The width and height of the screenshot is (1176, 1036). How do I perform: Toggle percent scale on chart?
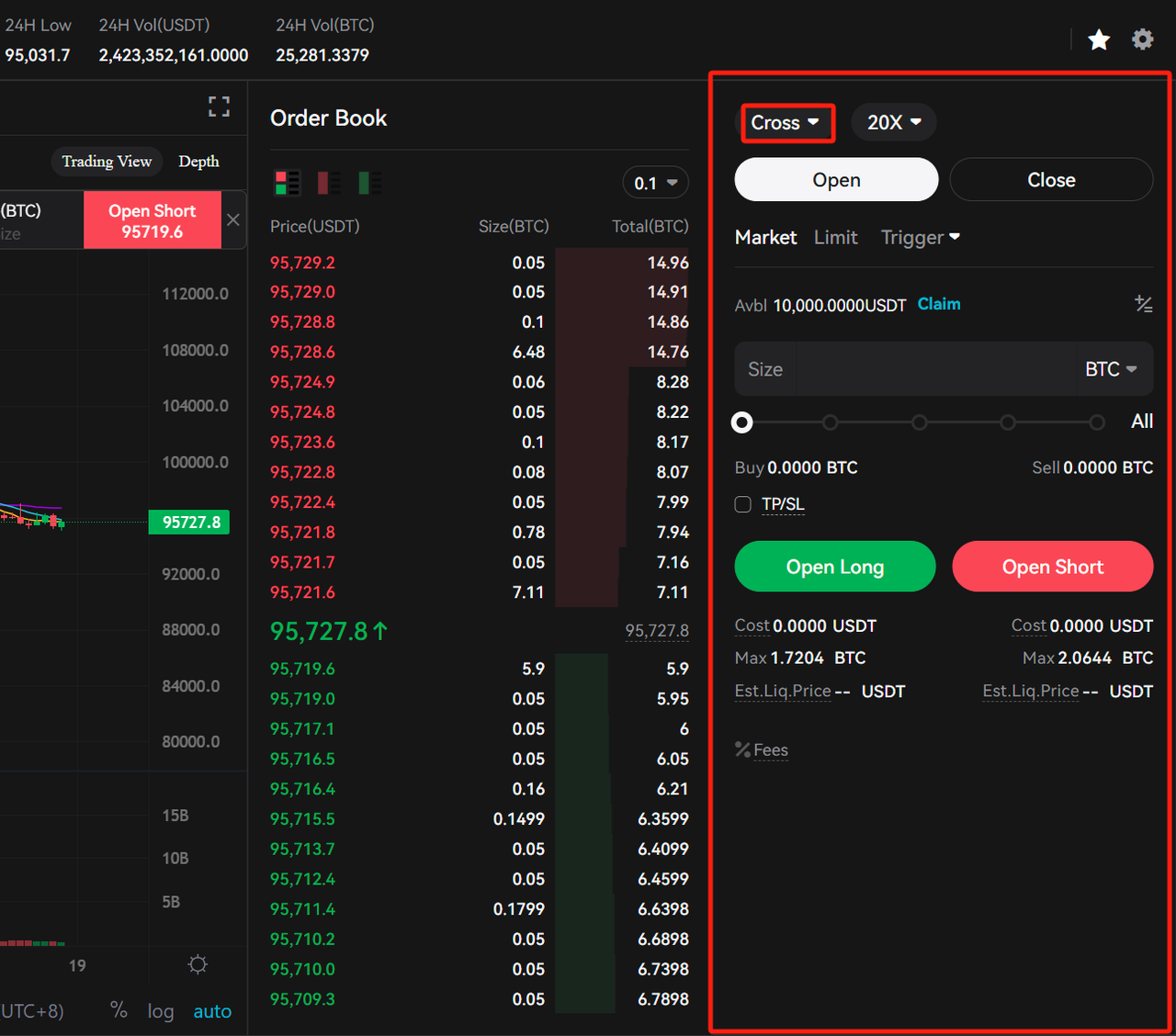[x=119, y=1010]
